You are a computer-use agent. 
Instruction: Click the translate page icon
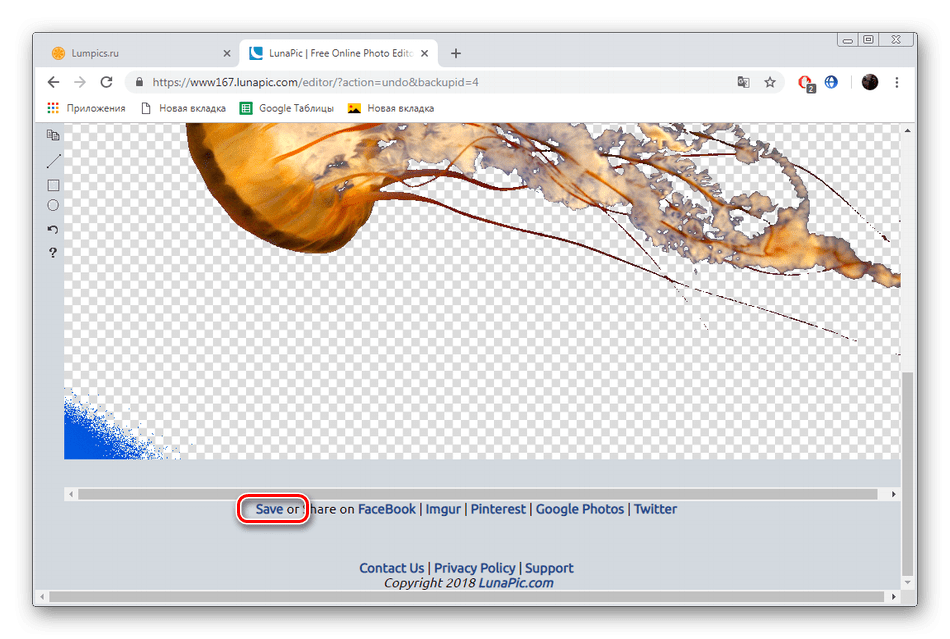743,82
